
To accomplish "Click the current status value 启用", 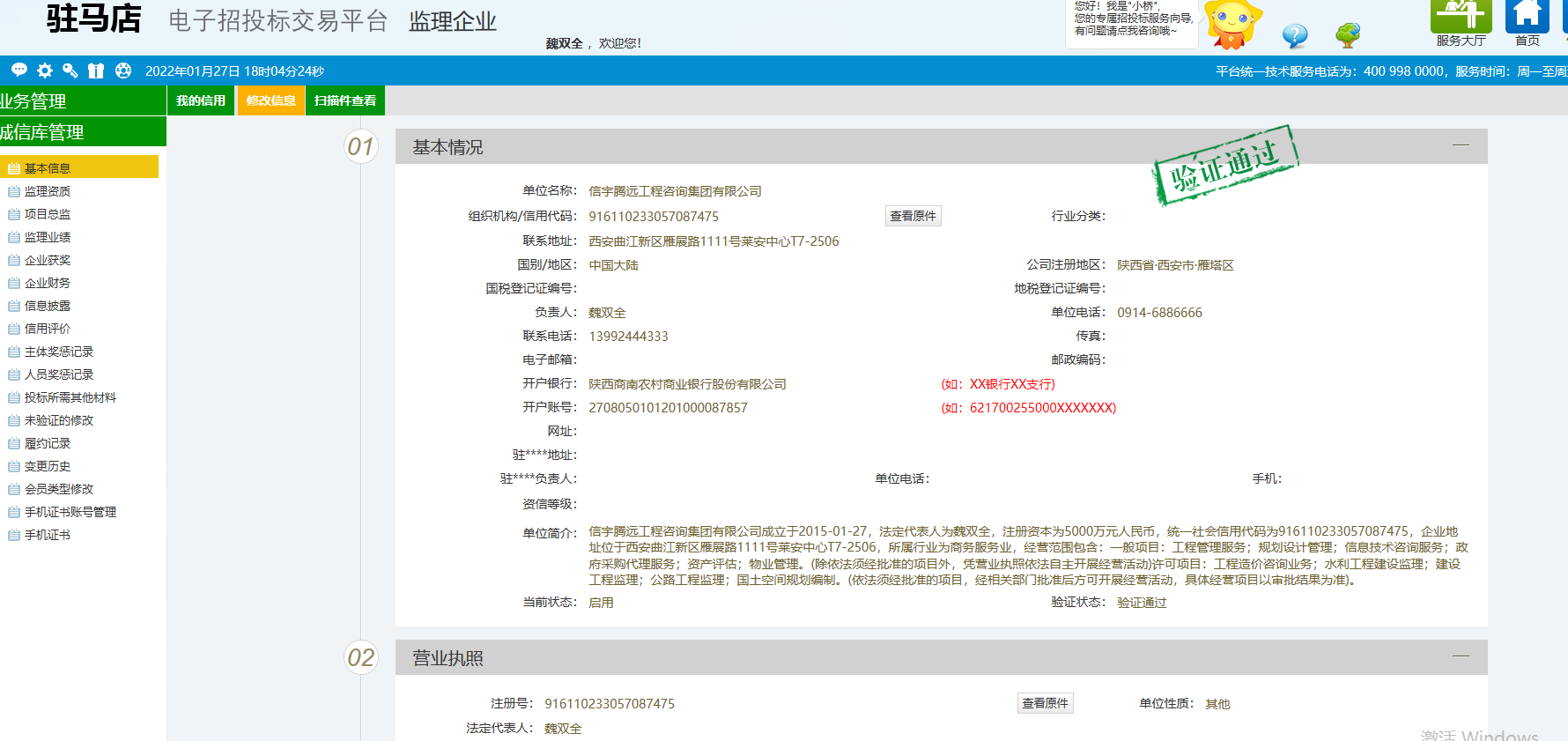I will click(601, 603).
